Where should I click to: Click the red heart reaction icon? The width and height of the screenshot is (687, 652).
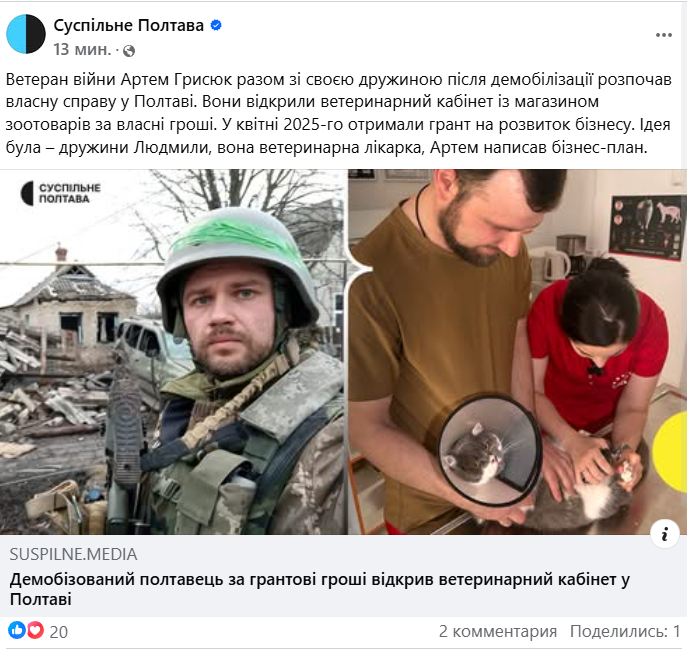[x=35, y=630]
